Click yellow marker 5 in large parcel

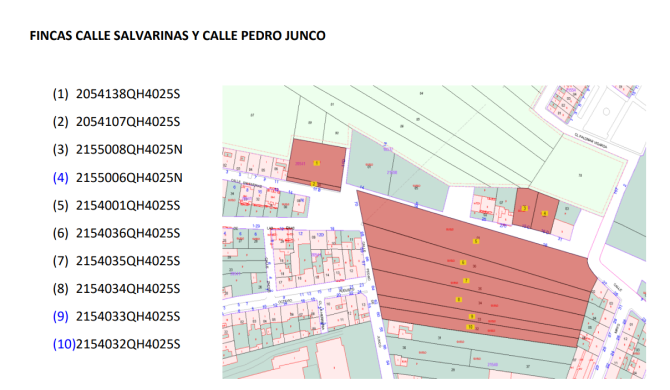pyautogui.click(x=476, y=241)
